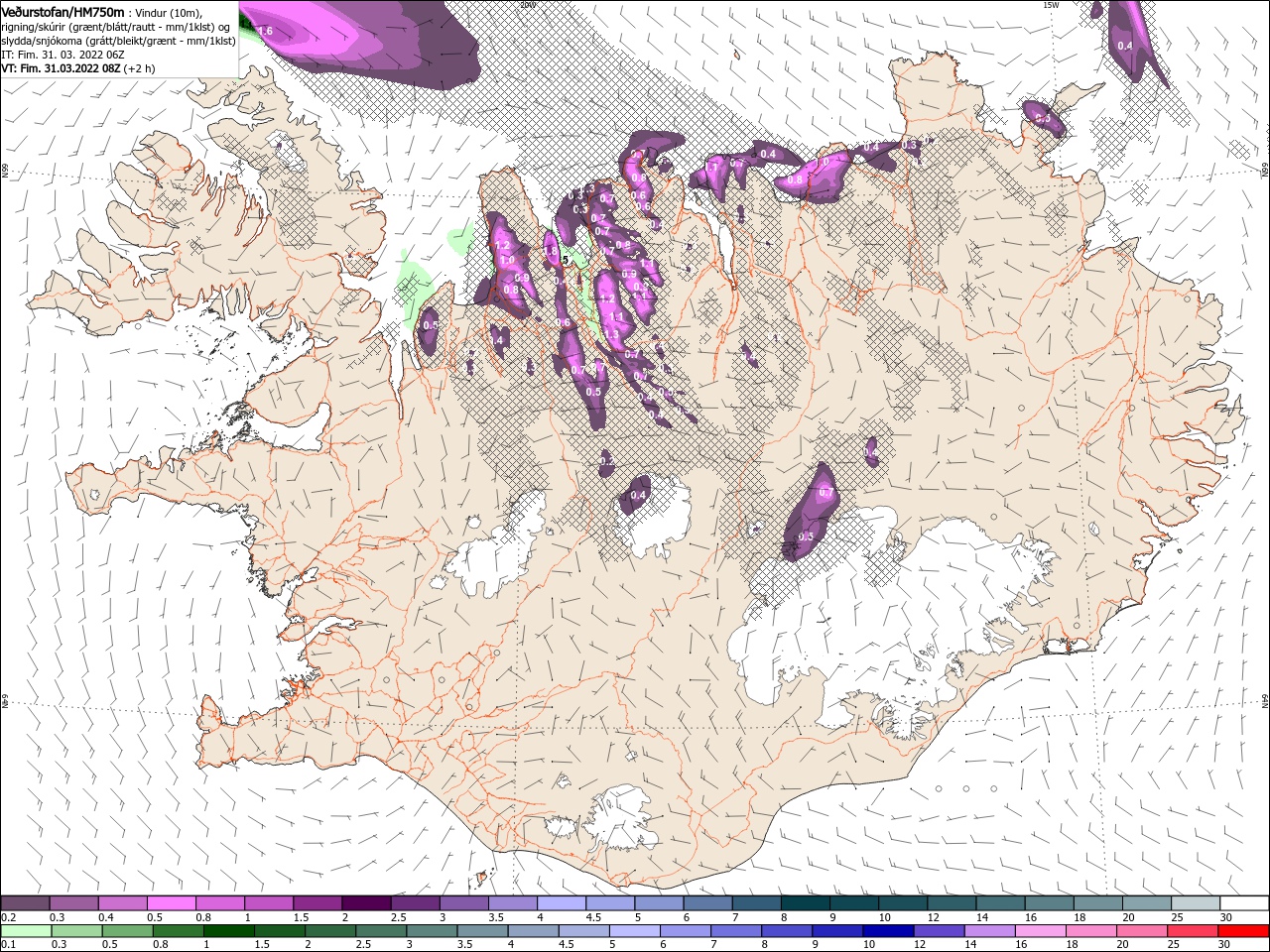Select the 0.8 swatch on the snow scale
The width and height of the screenshot is (1270, 952).
220,902
